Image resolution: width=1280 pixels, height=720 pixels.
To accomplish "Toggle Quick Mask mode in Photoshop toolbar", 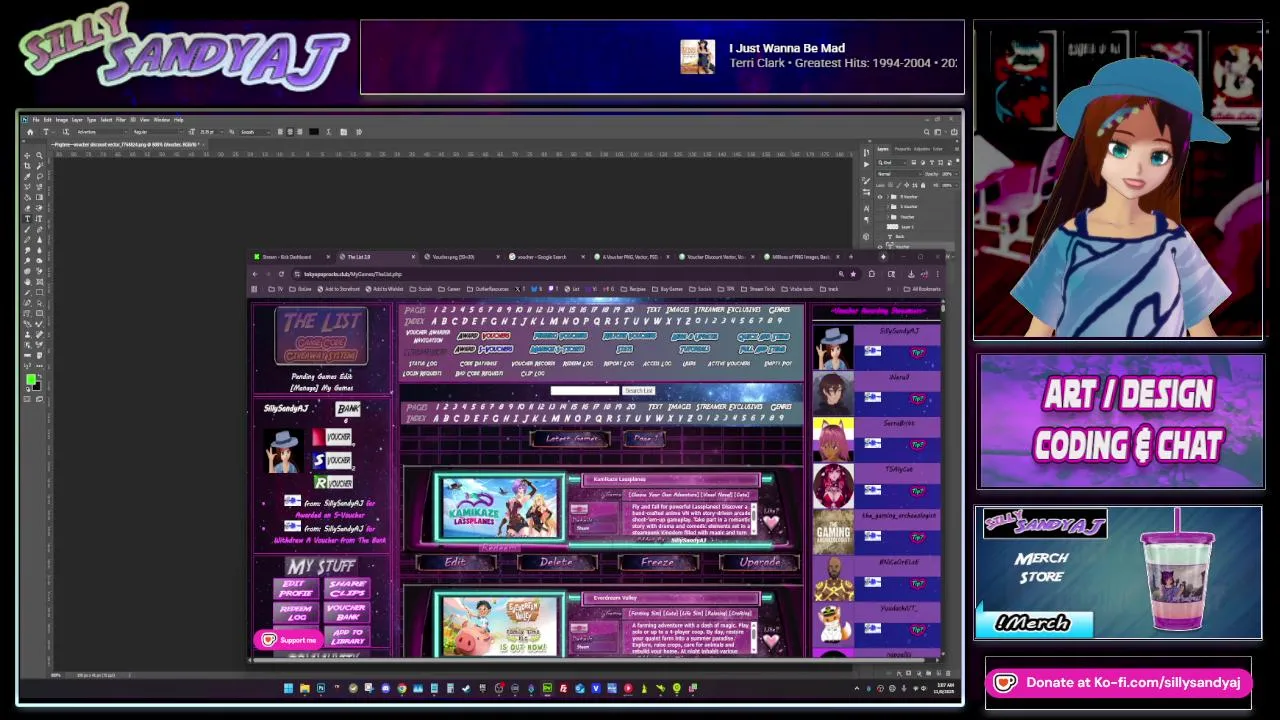I will pos(27,398).
